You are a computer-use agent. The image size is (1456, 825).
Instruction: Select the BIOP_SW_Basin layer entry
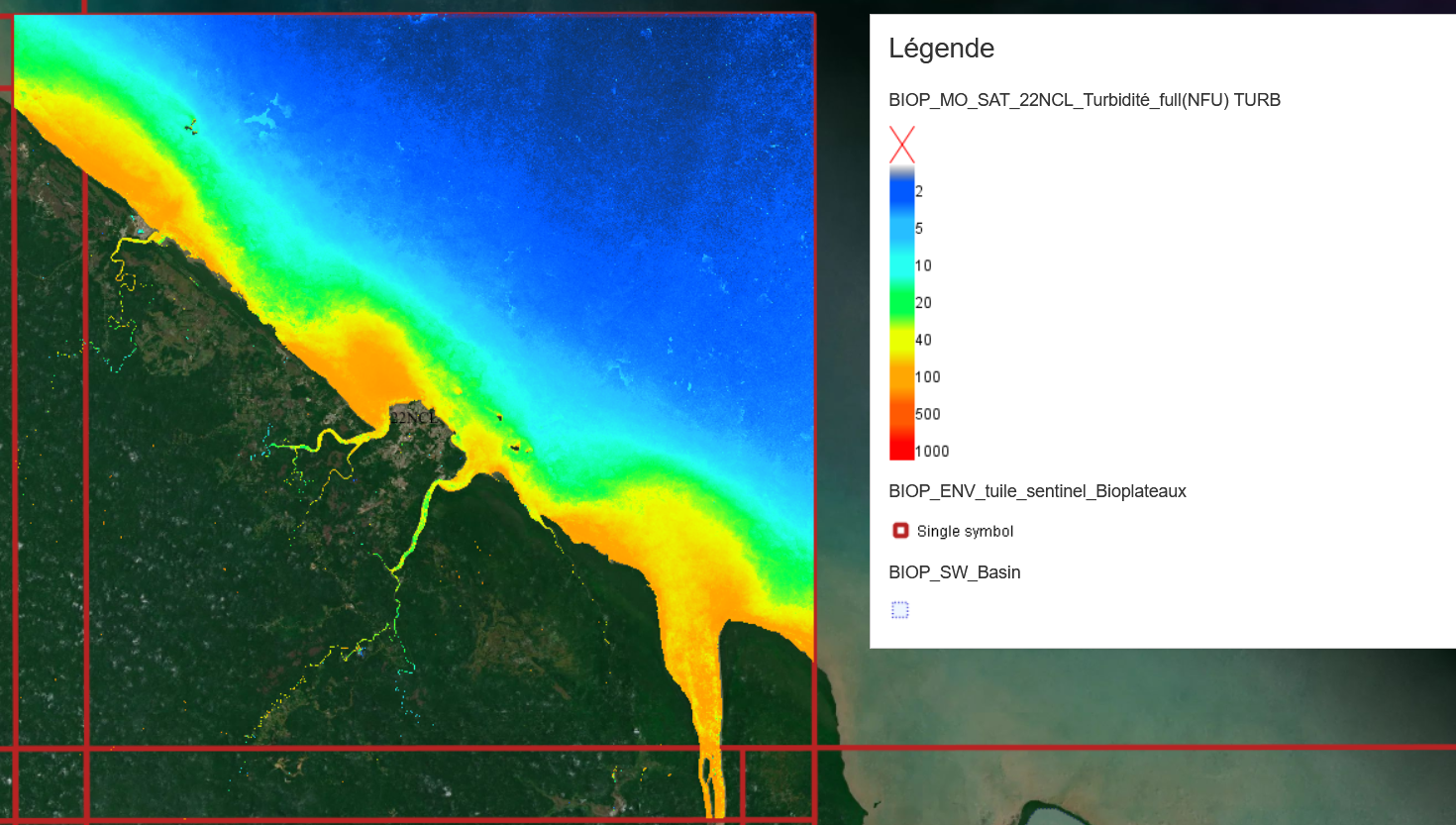pos(954,572)
